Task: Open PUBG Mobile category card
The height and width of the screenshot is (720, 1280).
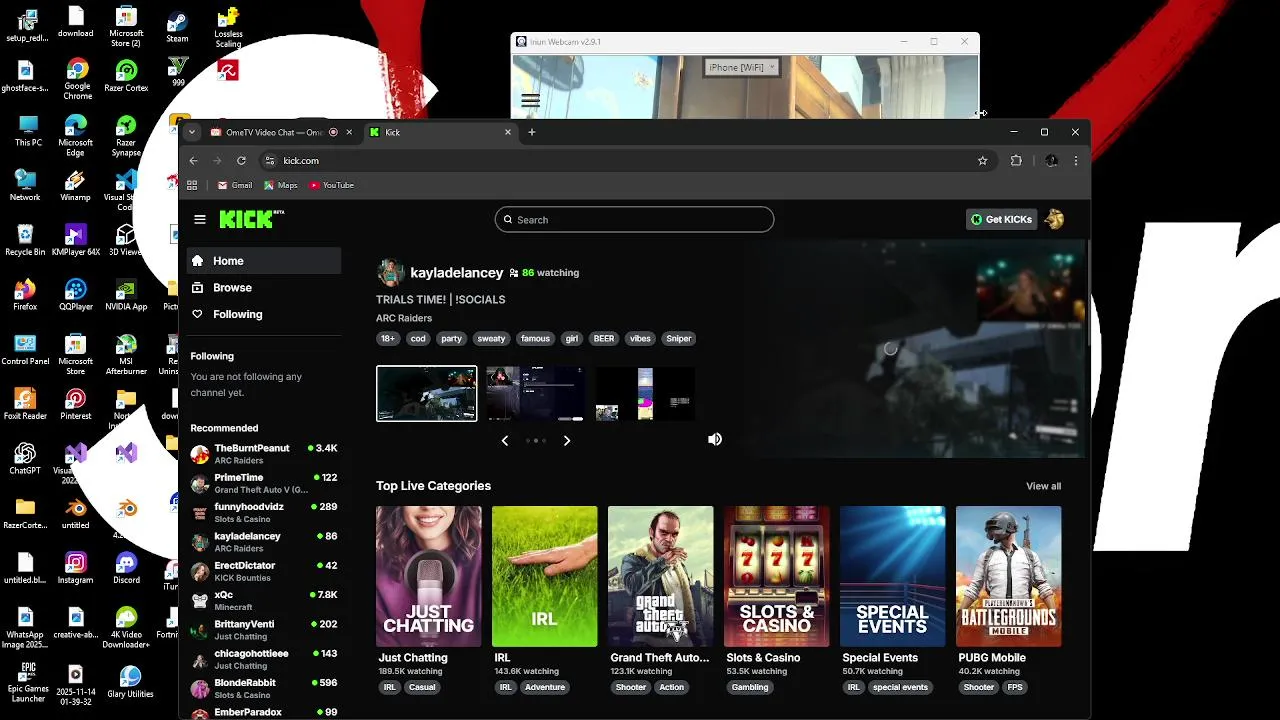Action: [1008, 576]
